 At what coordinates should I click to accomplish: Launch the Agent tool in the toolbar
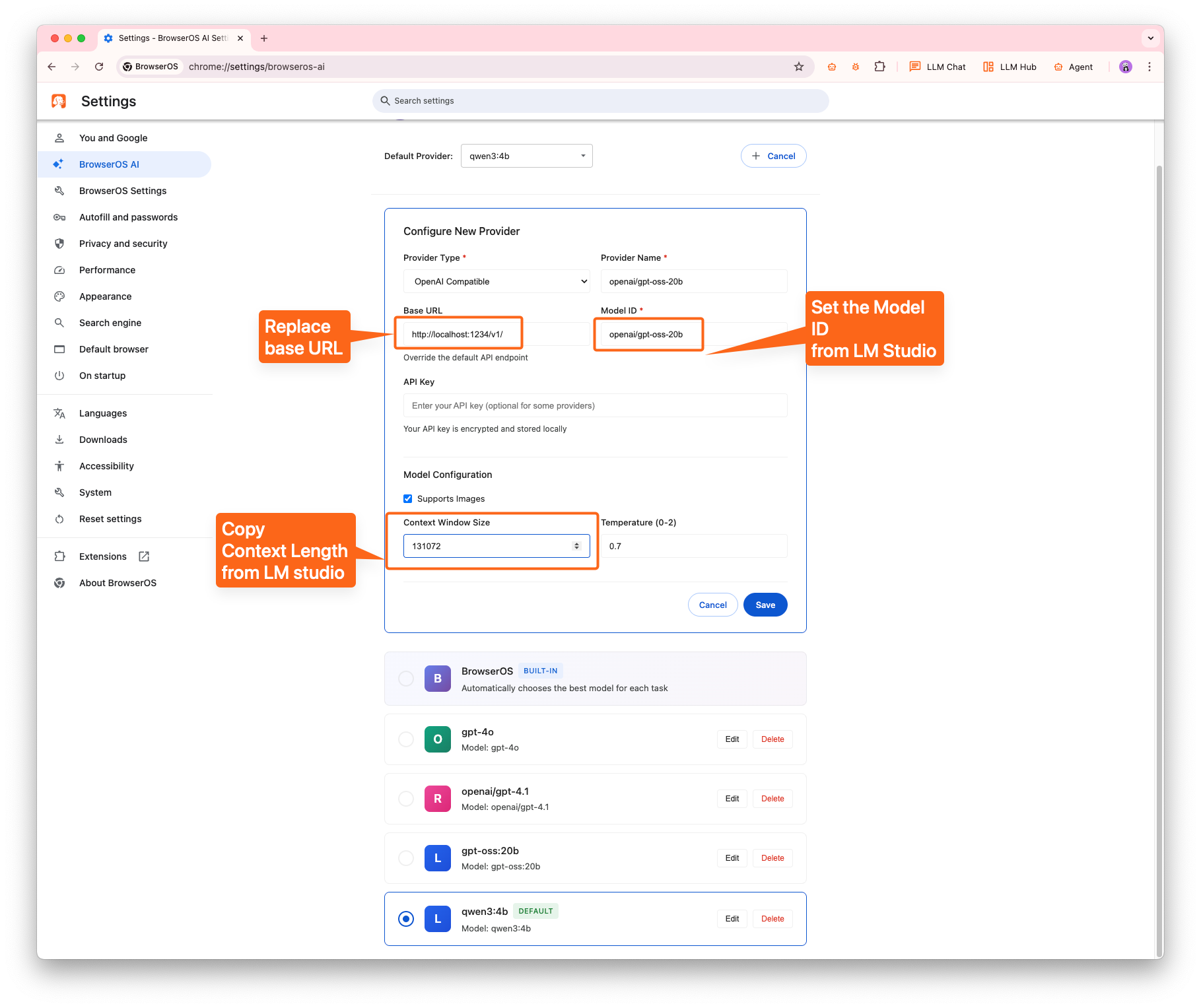point(1073,67)
